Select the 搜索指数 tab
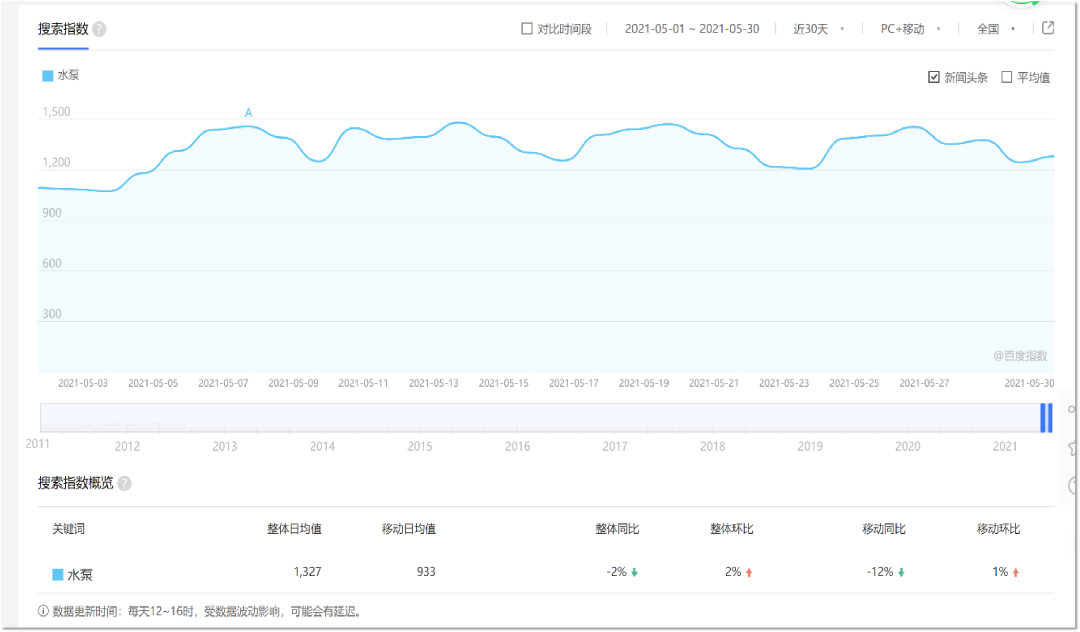This screenshot has width=1080, height=632. (x=61, y=29)
